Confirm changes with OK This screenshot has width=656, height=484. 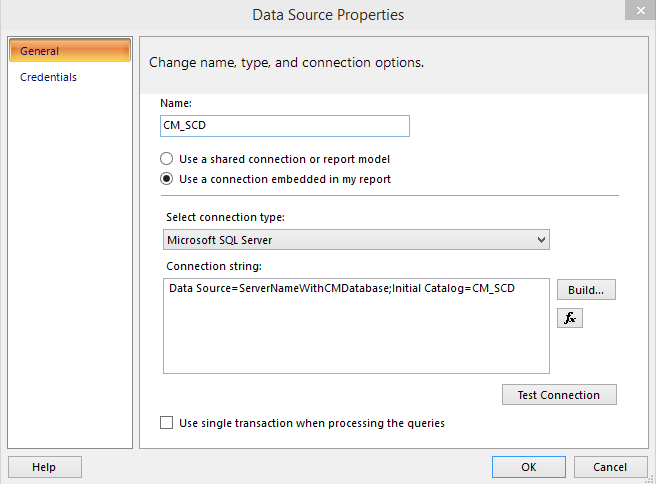(528, 467)
